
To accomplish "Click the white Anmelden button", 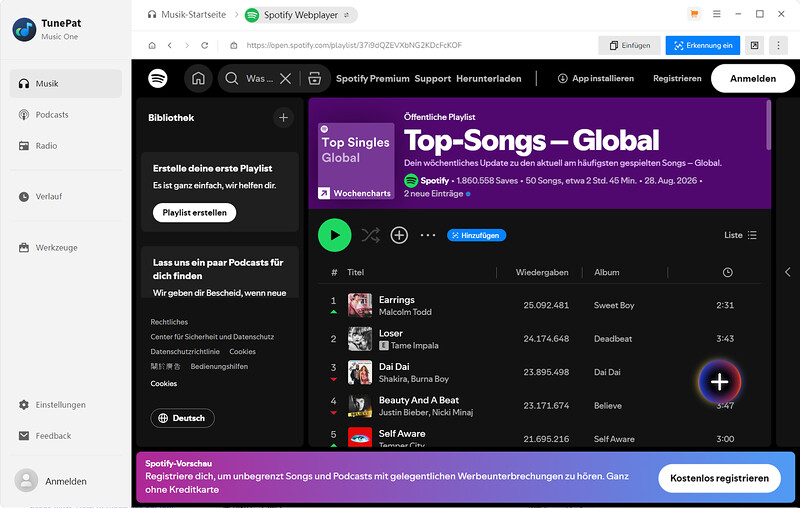I will 753,79.
